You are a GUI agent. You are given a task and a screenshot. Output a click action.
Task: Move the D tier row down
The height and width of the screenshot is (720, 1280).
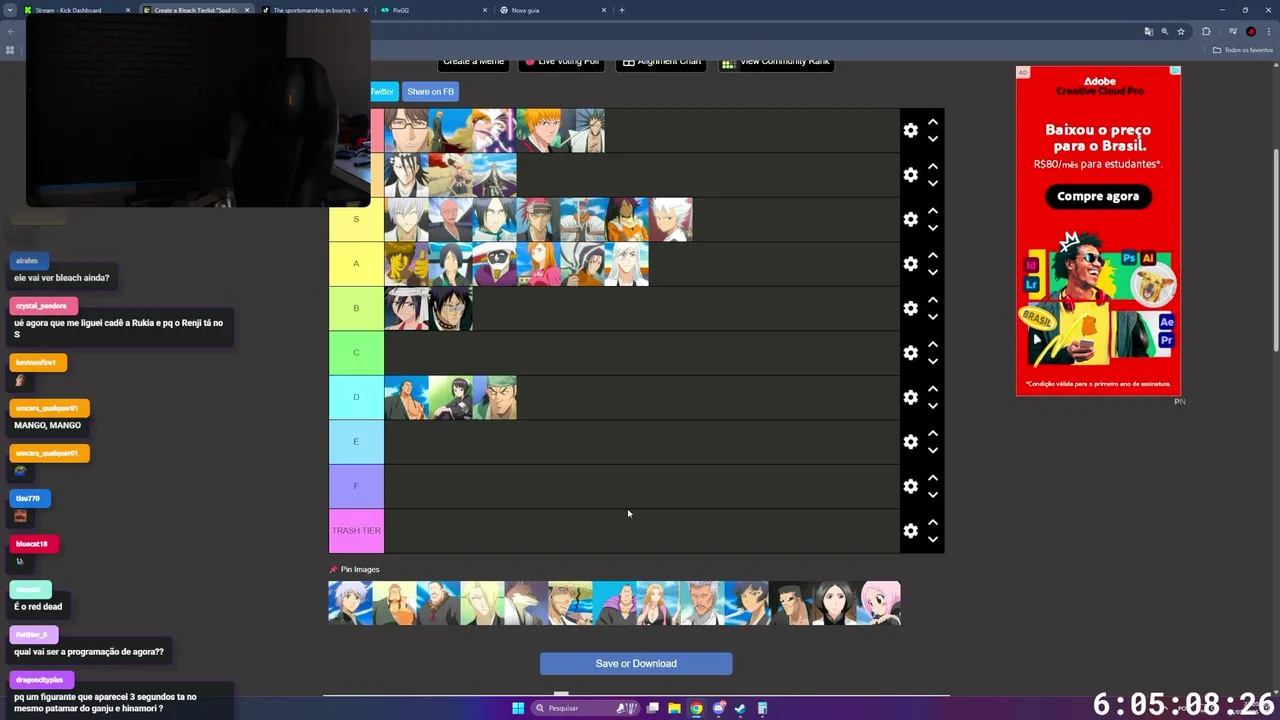[933, 406]
